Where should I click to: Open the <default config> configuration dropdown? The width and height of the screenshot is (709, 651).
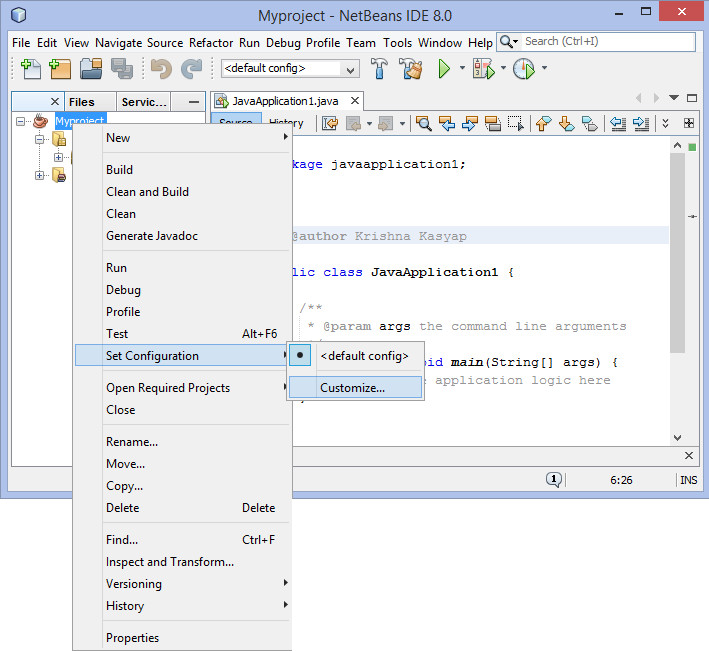(290, 69)
